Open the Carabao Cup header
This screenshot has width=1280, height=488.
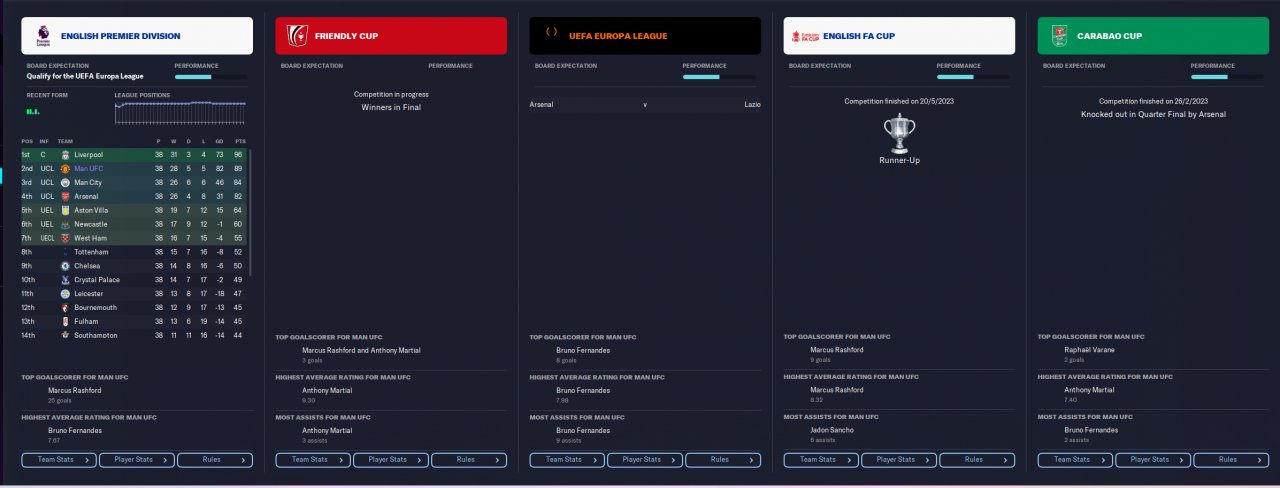pos(1154,36)
